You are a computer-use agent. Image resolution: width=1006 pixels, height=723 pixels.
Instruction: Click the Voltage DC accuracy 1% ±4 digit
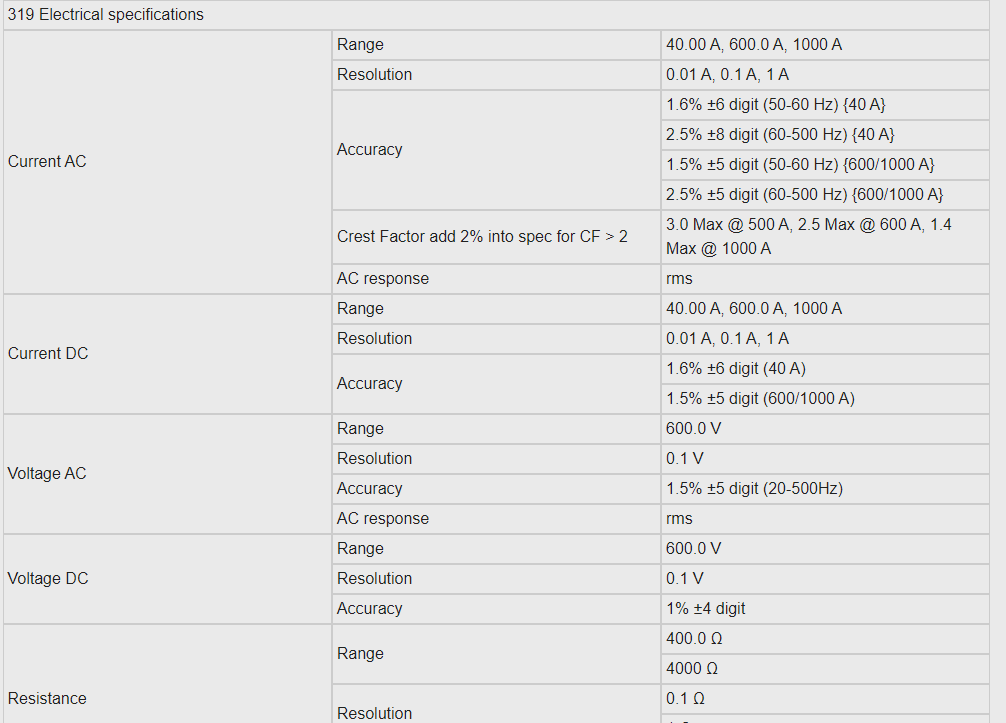click(x=825, y=609)
